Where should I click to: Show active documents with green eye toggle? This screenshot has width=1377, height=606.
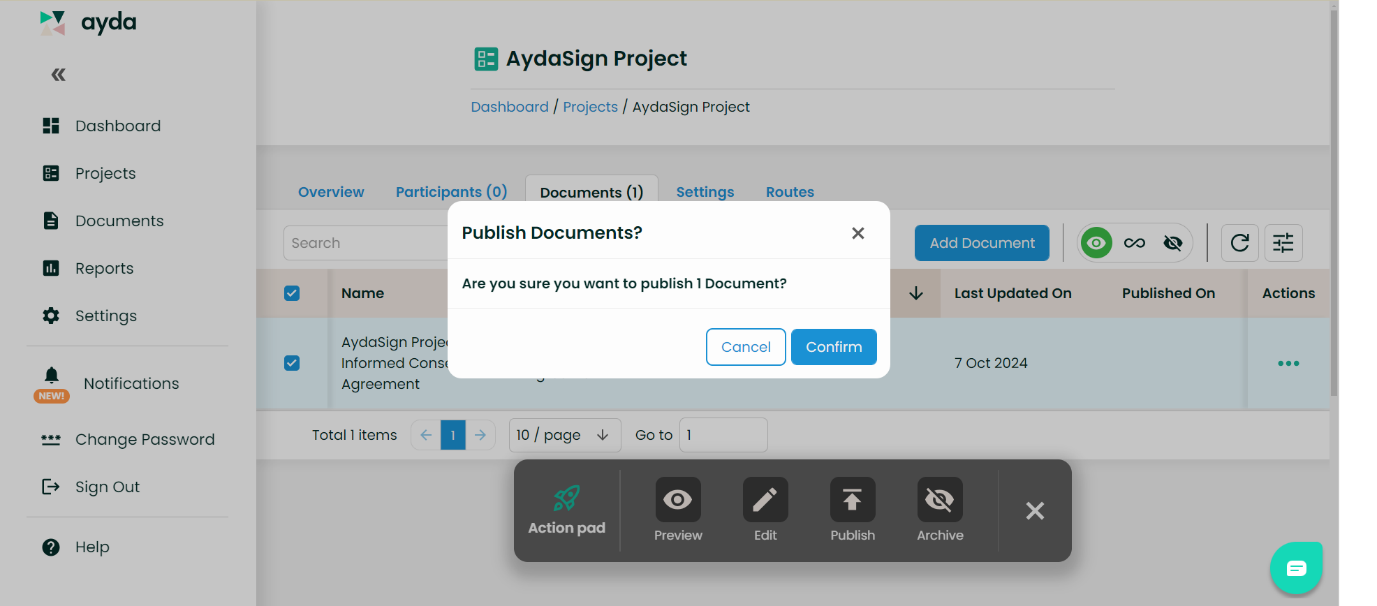tap(1097, 243)
